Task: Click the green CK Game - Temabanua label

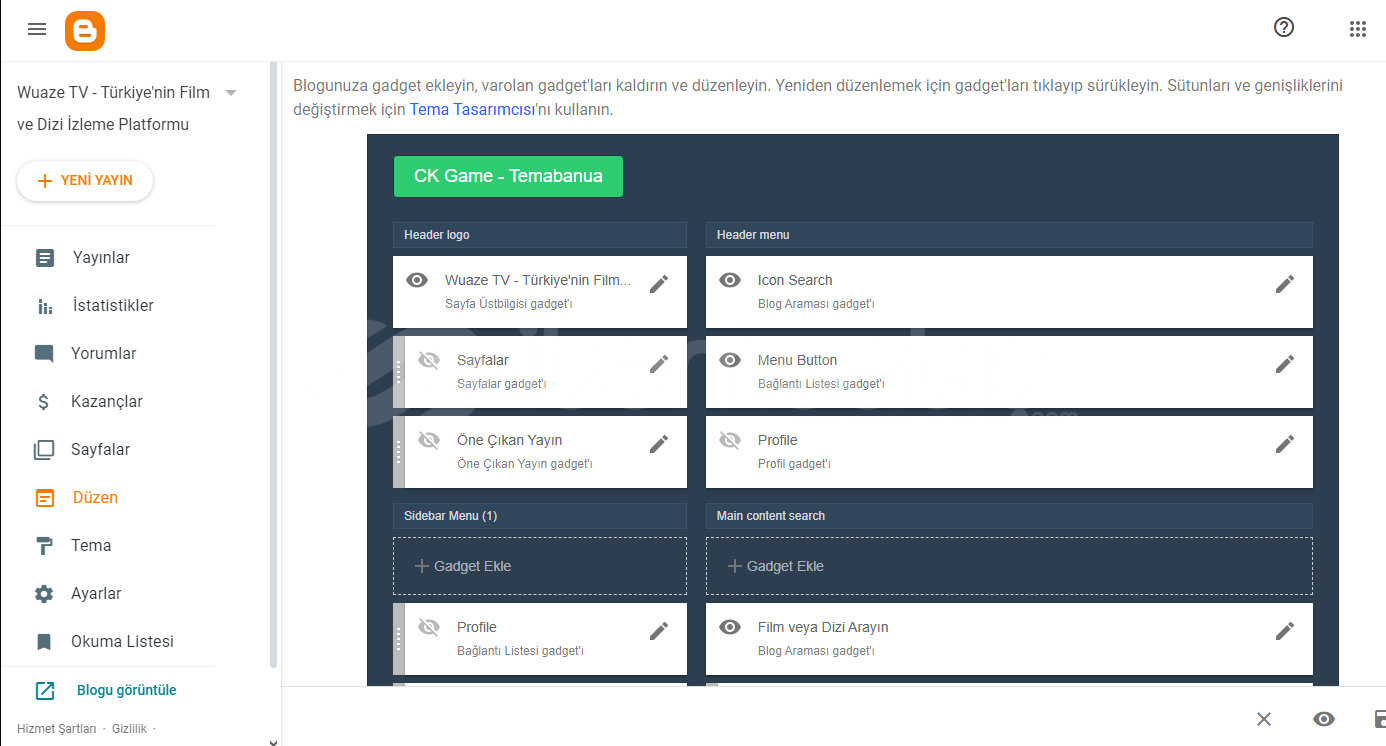Action: (x=508, y=176)
